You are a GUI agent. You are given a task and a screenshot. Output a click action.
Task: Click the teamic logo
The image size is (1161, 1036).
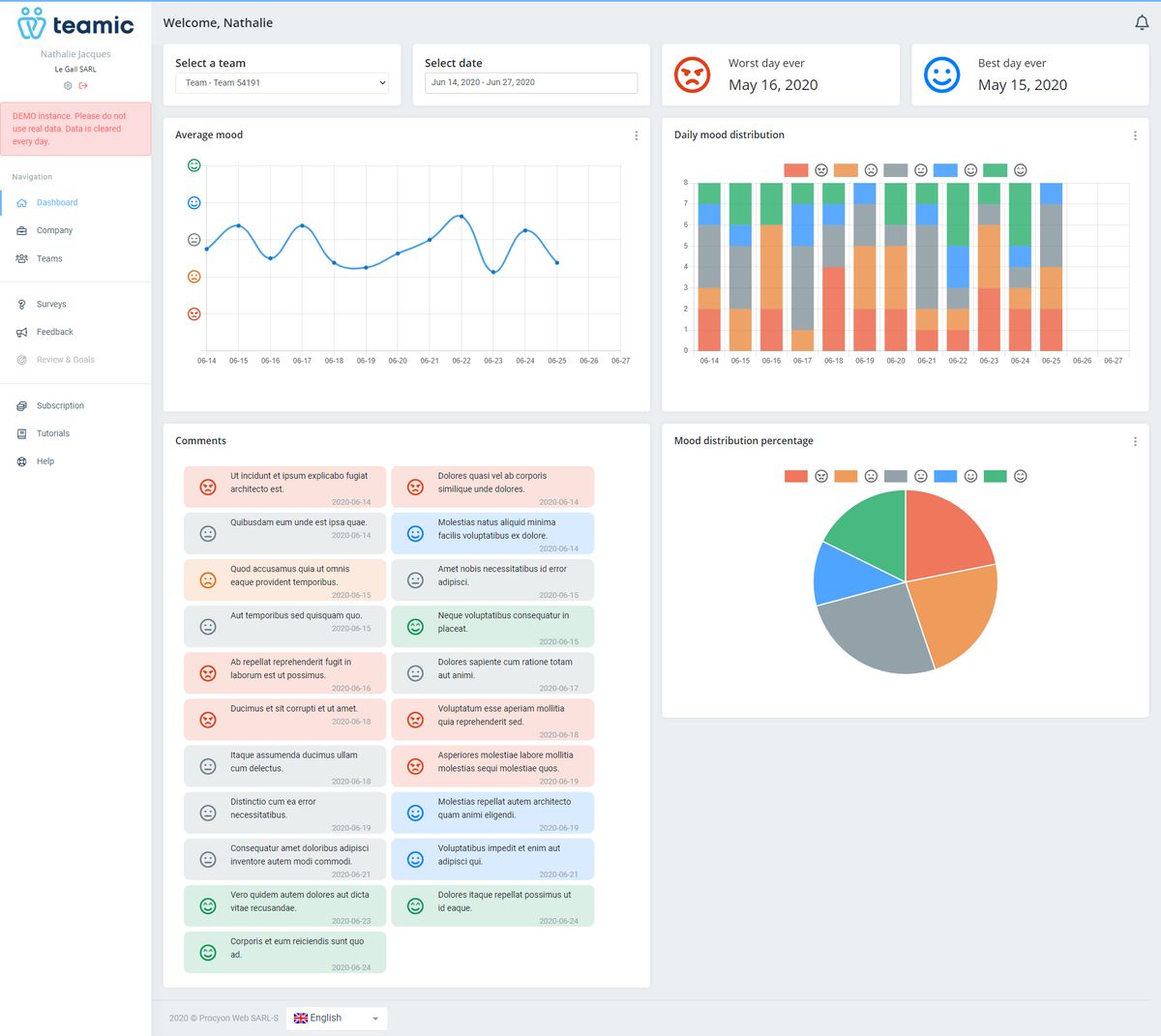tap(75, 24)
